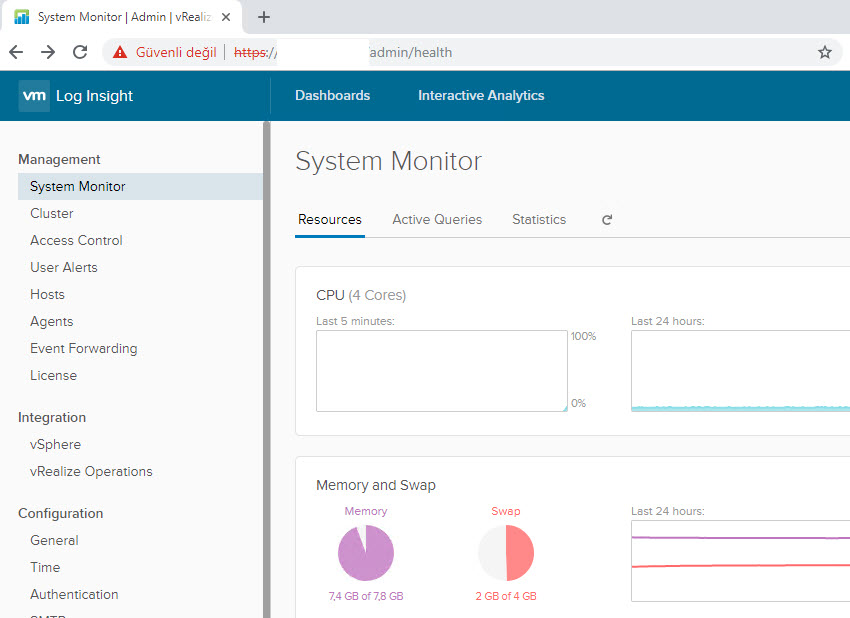Click the vm Log Insight logo

pos(76,96)
